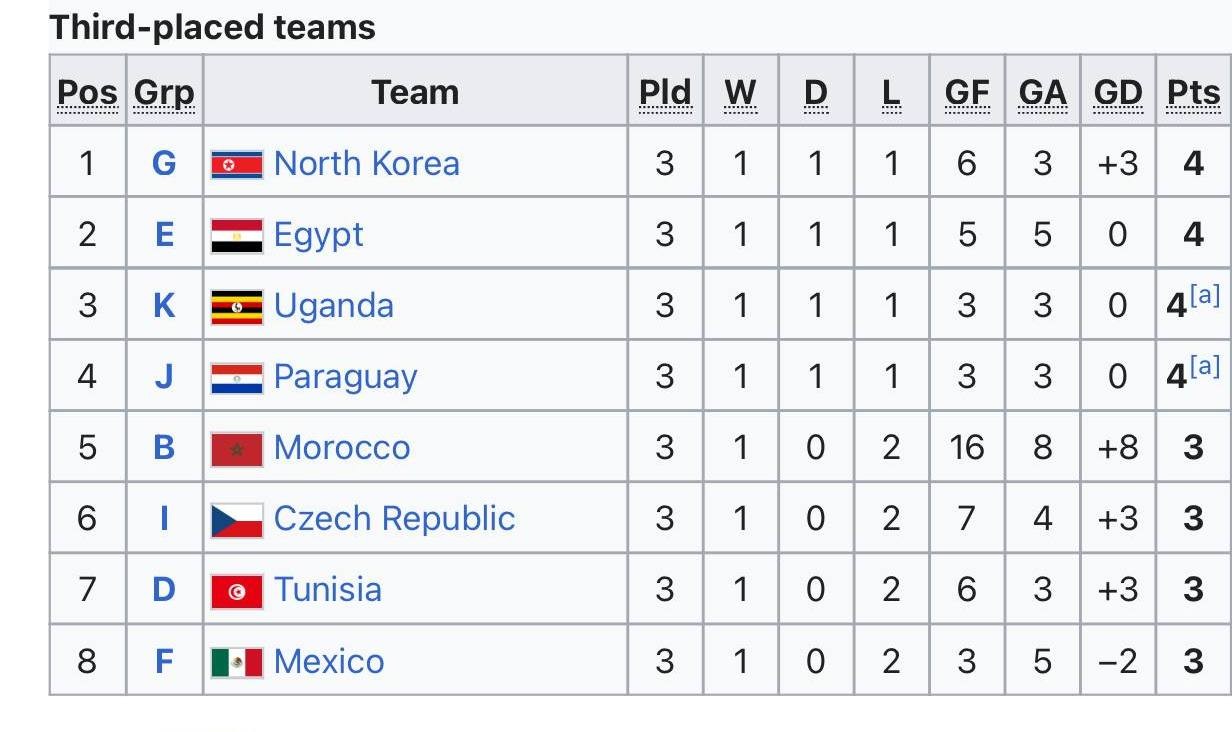Follow the Group G link
The width and height of the screenshot is (1232, 732).
point(164,163)
